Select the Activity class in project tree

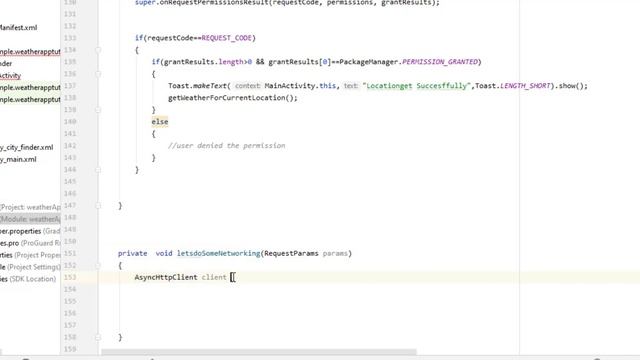pos(10,76)
